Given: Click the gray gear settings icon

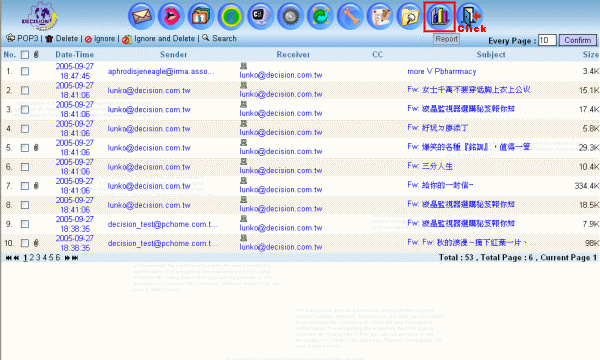Looking at the screenshot, I should (x=290, y=16).
